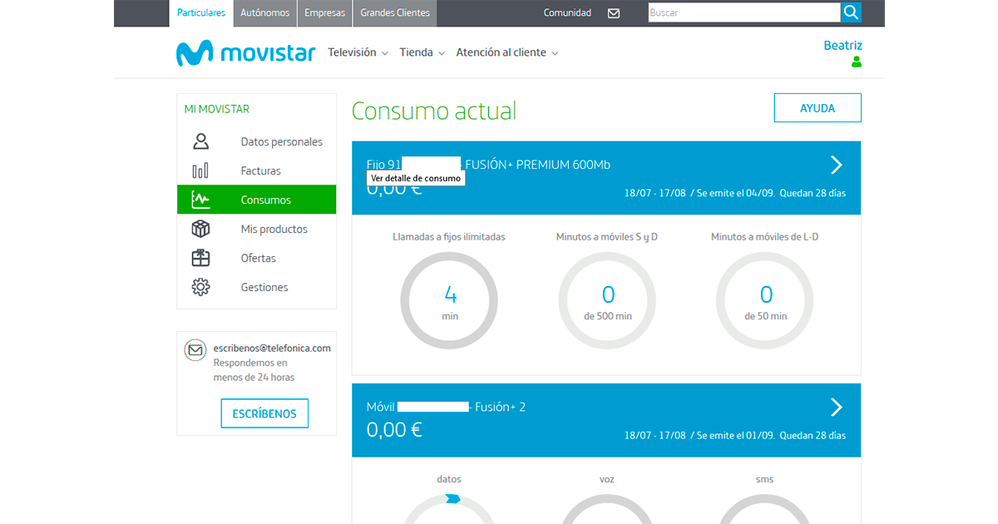The height and width of the screenshot is (524, 998).
Task: Click the Datos personales person icon
Action: [201, 142]
